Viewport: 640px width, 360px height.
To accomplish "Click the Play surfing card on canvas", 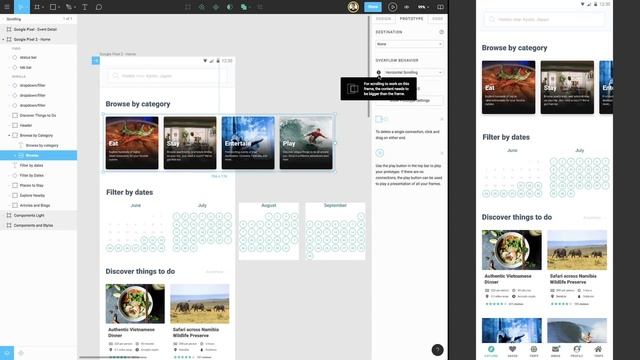I will tap(306, 143).
